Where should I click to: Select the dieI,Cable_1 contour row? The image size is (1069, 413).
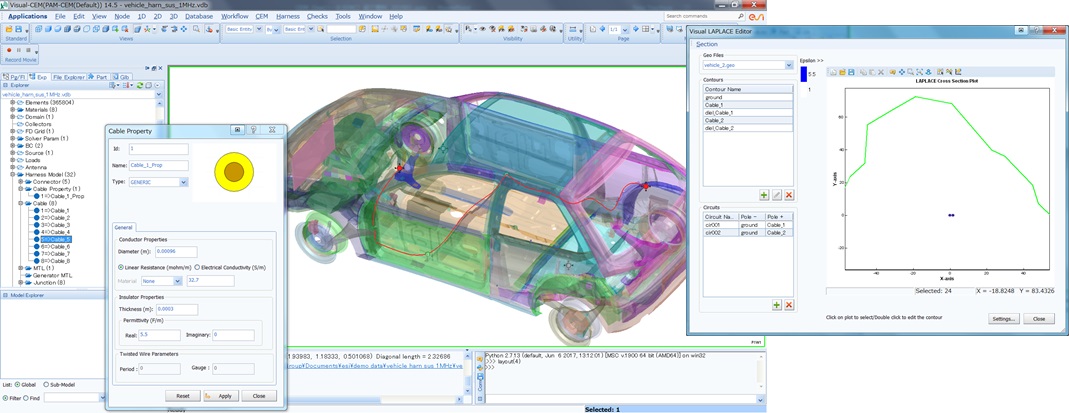pyautogui.click(x=748, y=112)
